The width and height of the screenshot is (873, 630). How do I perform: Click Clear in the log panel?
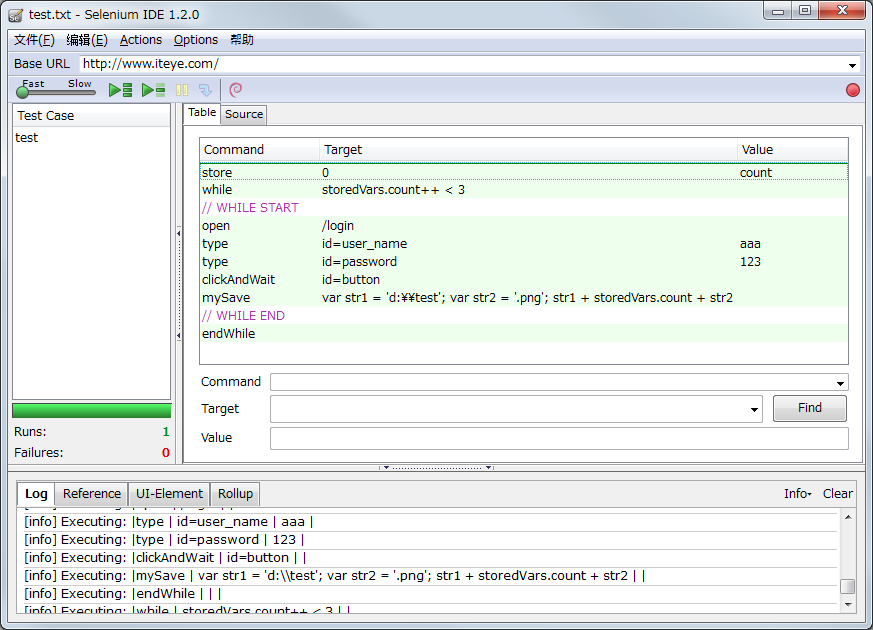click(x=837, y=493)
